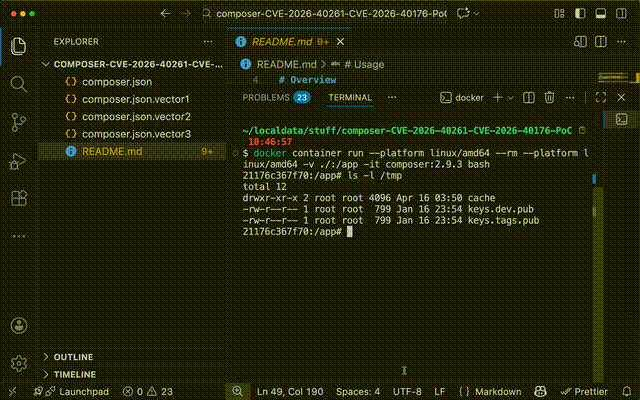Open notifications bell in status bar
Screen dimensions: 640x400
tap(626, 391)
